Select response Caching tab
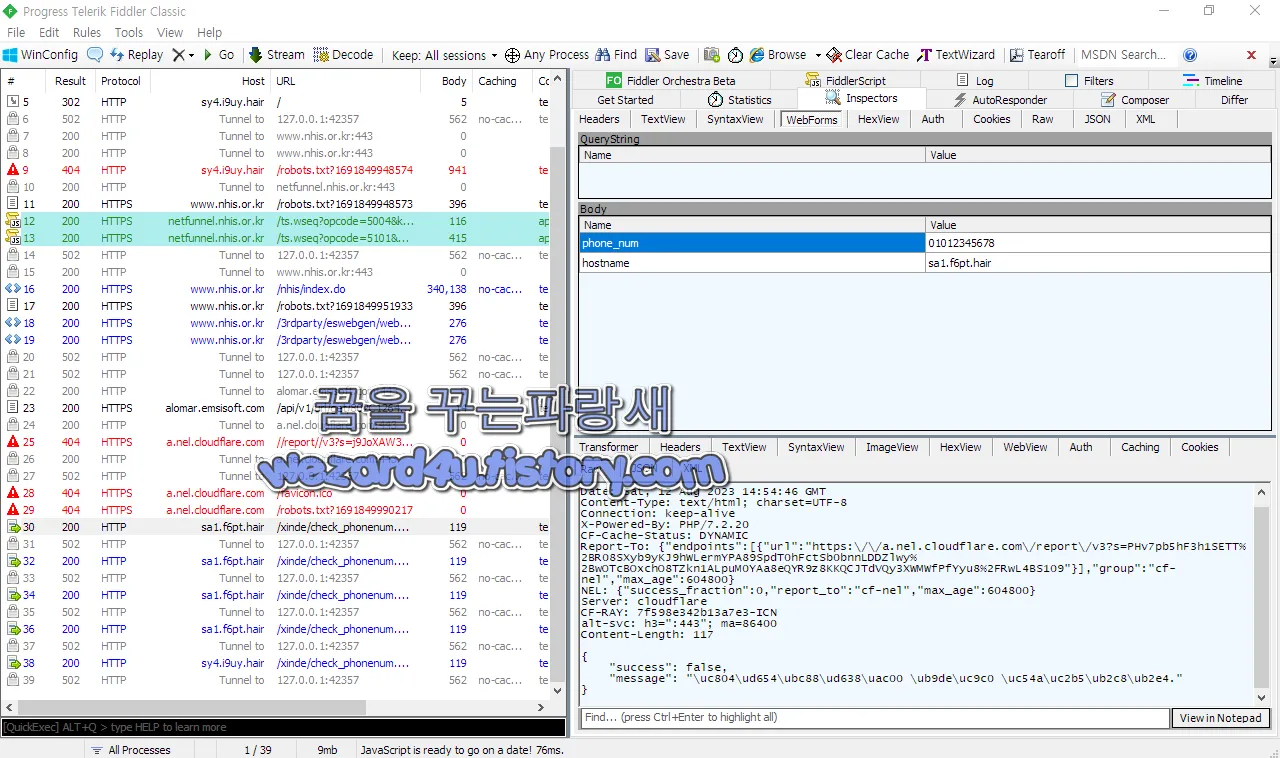 [x=1139, y=447]
